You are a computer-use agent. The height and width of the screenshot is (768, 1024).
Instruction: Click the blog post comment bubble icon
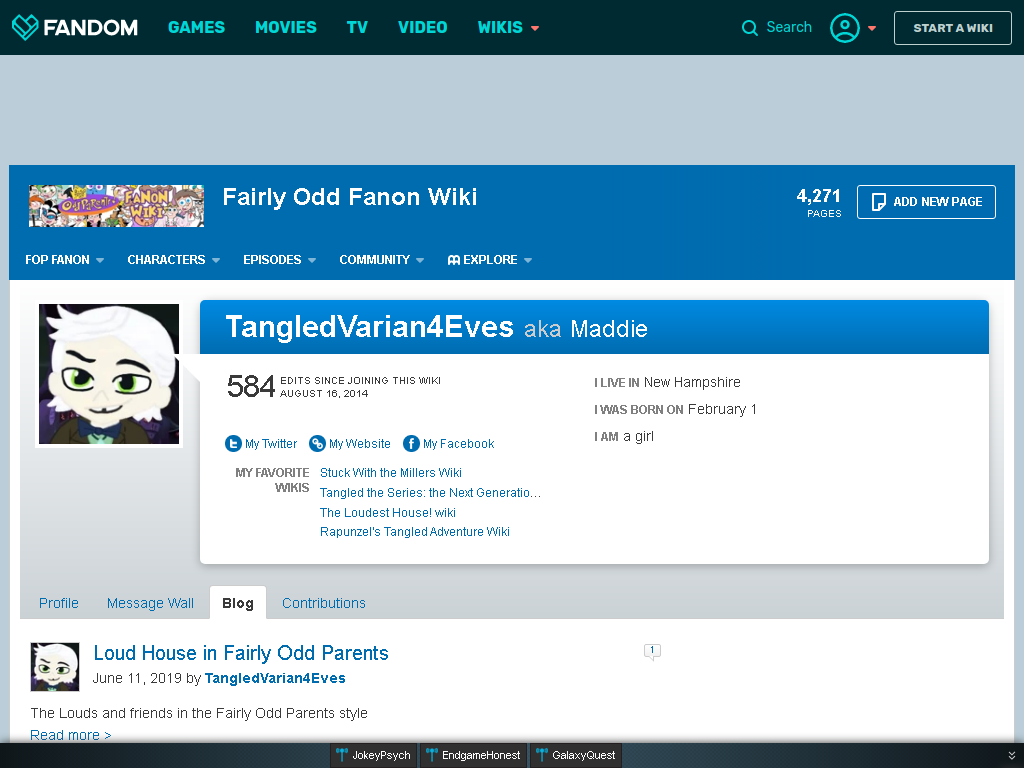point(652,651)
